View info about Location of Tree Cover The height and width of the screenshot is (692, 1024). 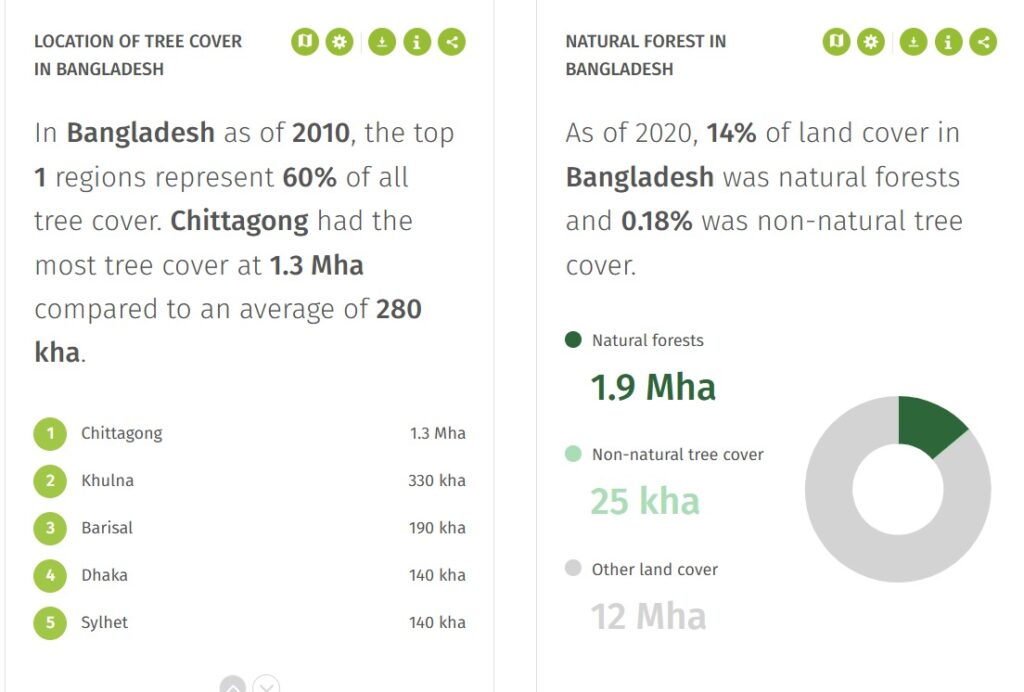tap(417, 42)
